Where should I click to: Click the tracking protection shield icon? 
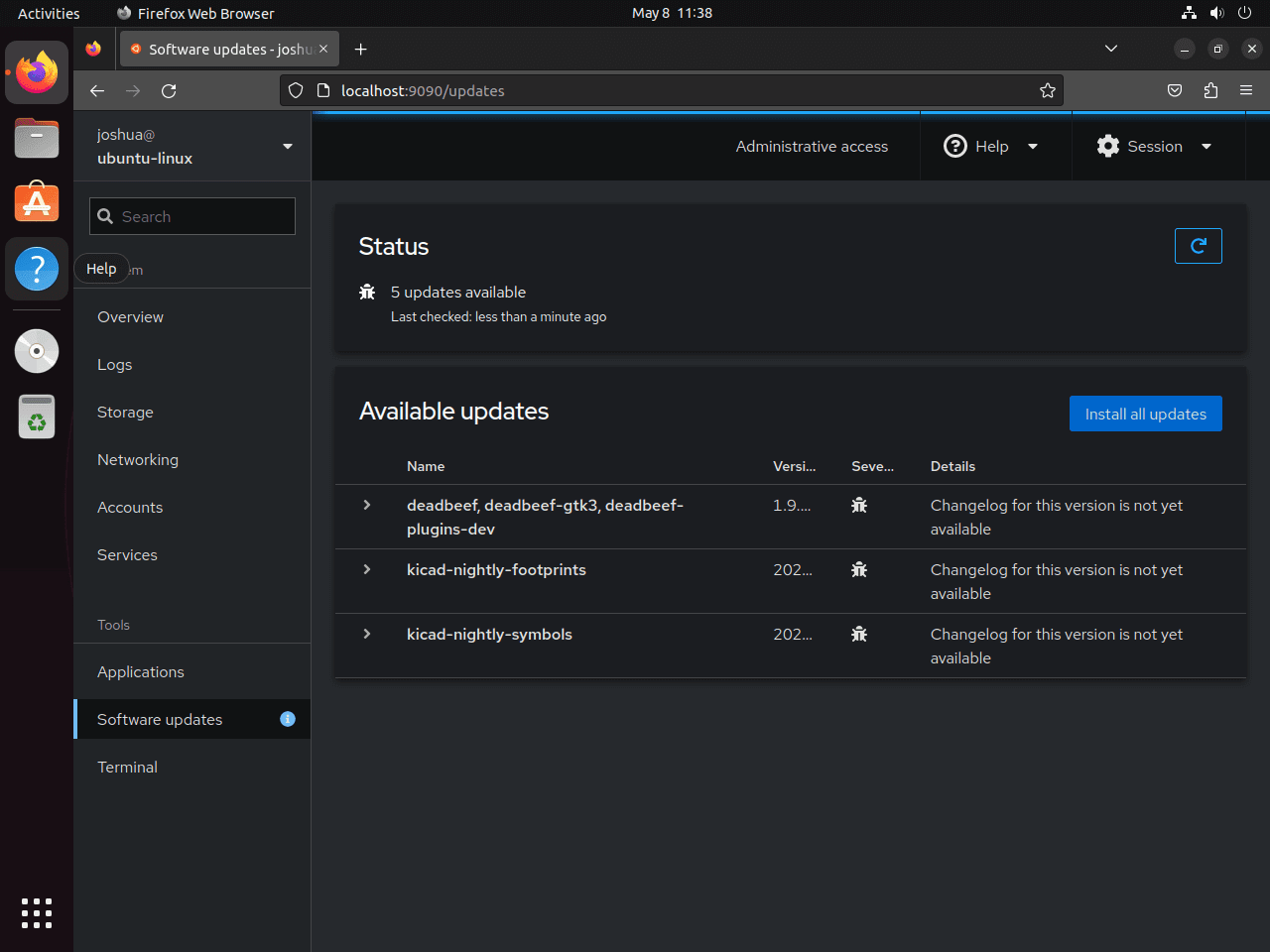click(x=295, y=90)
